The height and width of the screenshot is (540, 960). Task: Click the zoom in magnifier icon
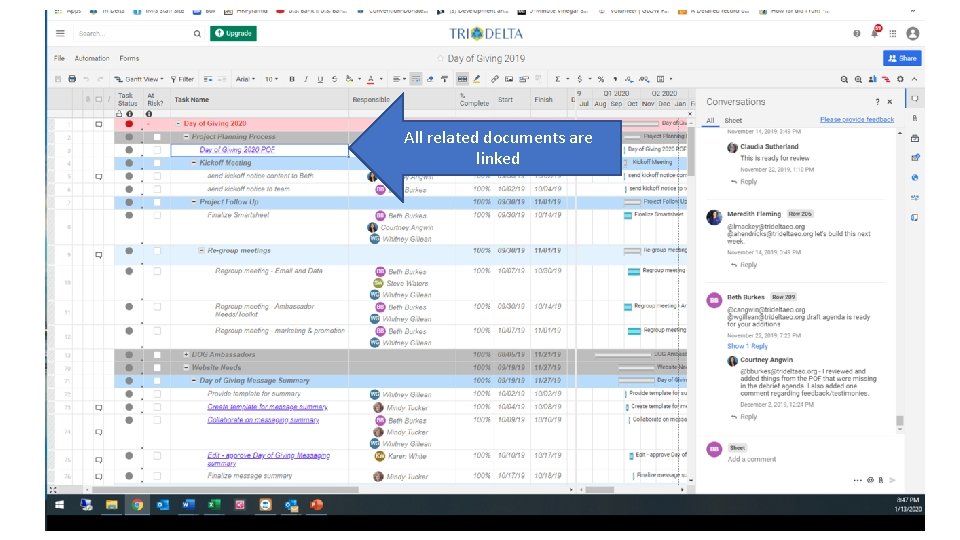point(858,79)
